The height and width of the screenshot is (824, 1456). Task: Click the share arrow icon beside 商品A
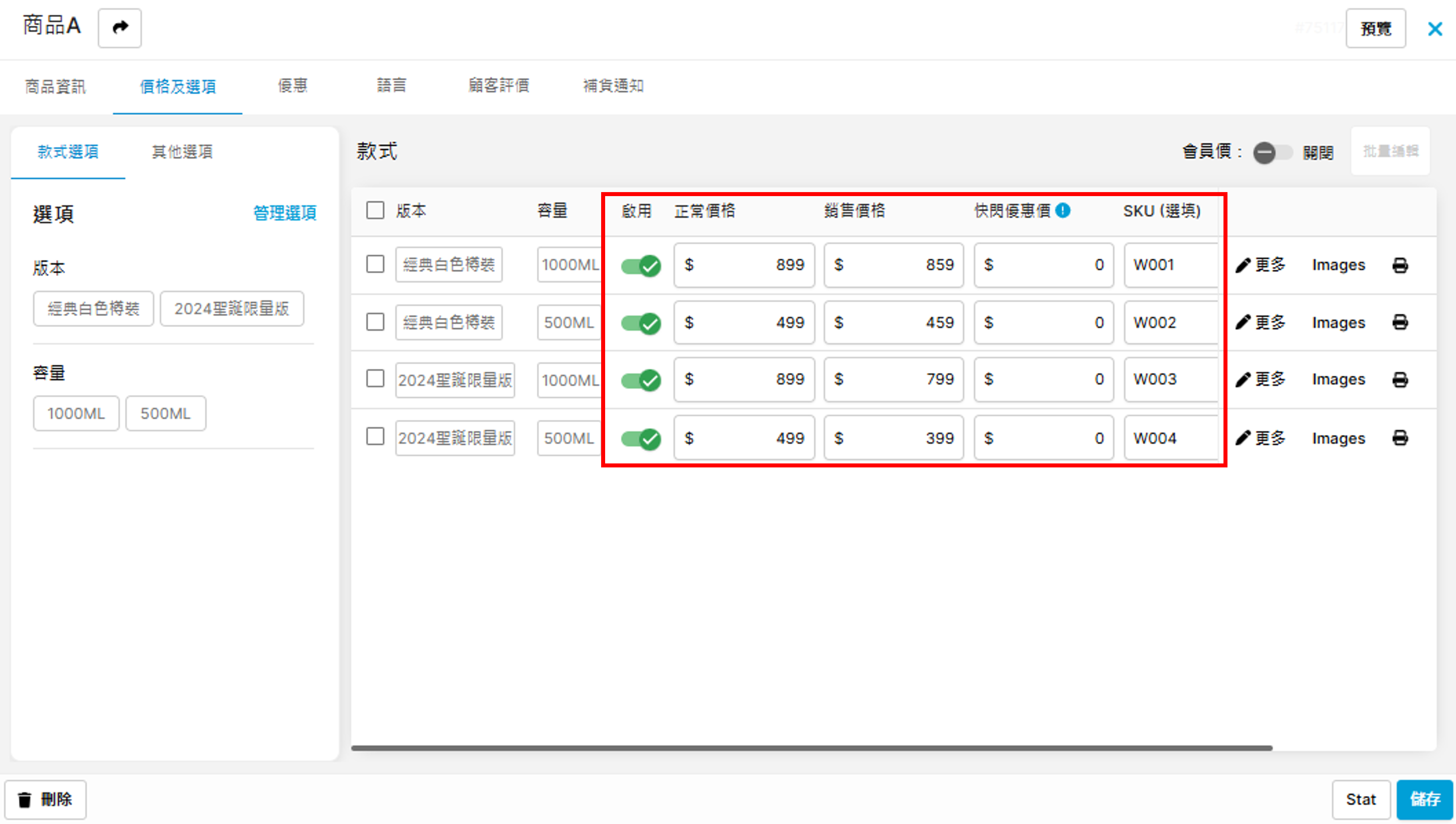click(119, 28)
